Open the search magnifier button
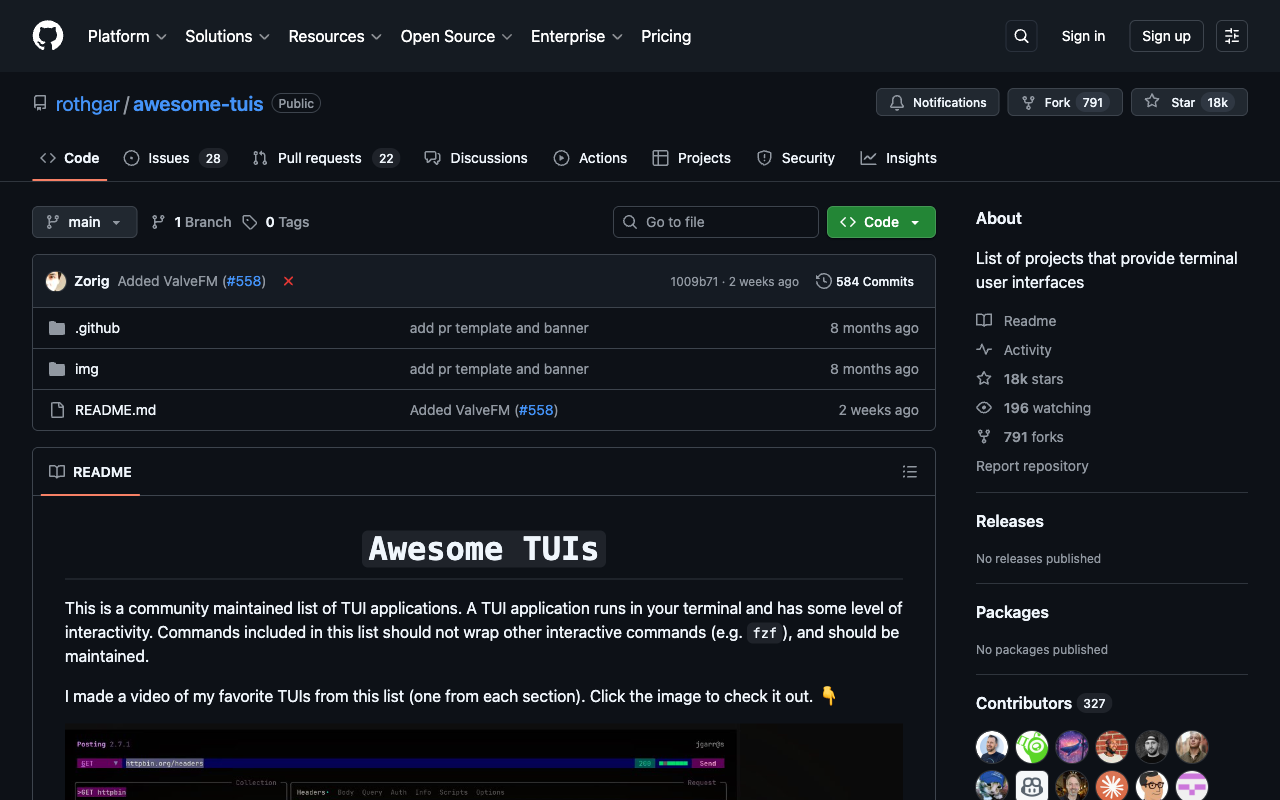The width and height of the screenshot is (1280, 800). click(x=1021, y=36)
